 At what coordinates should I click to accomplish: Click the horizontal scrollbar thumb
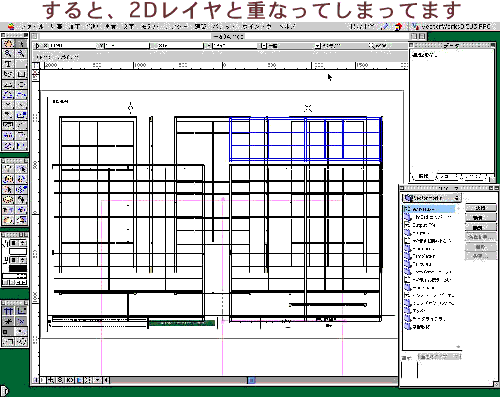click(252, 380)
